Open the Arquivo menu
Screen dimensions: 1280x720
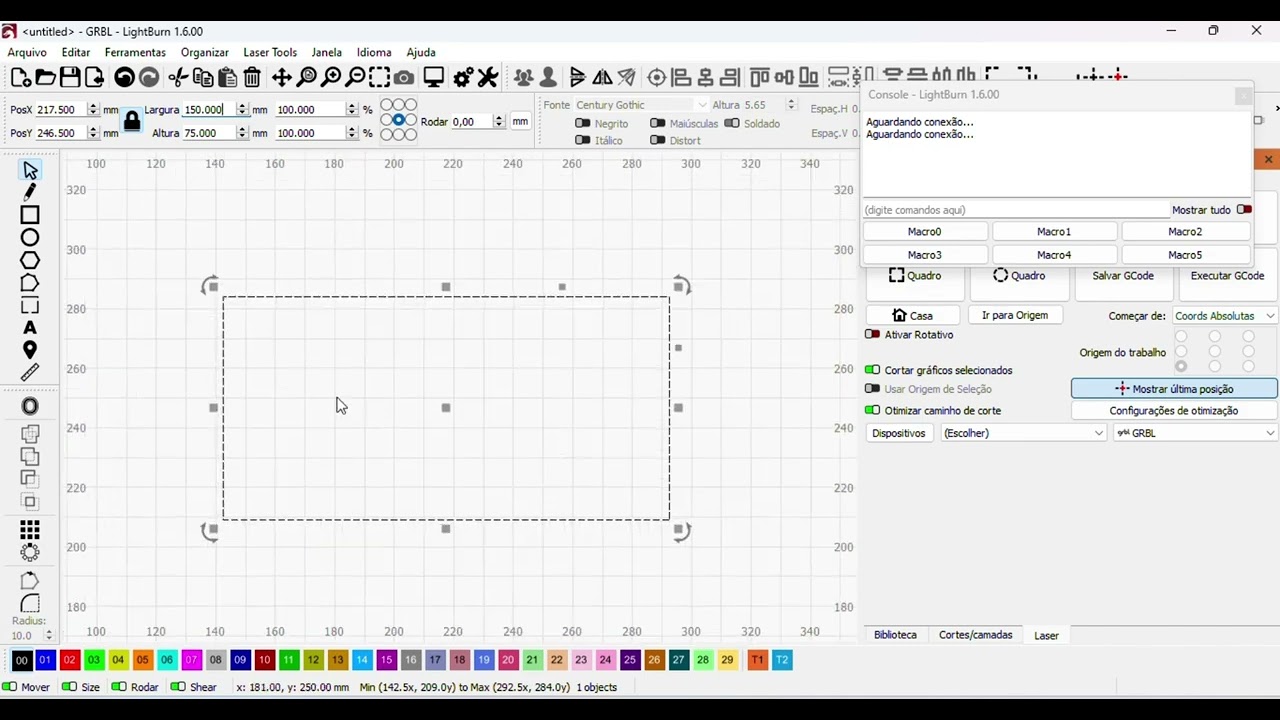click(x=27, y=52)
